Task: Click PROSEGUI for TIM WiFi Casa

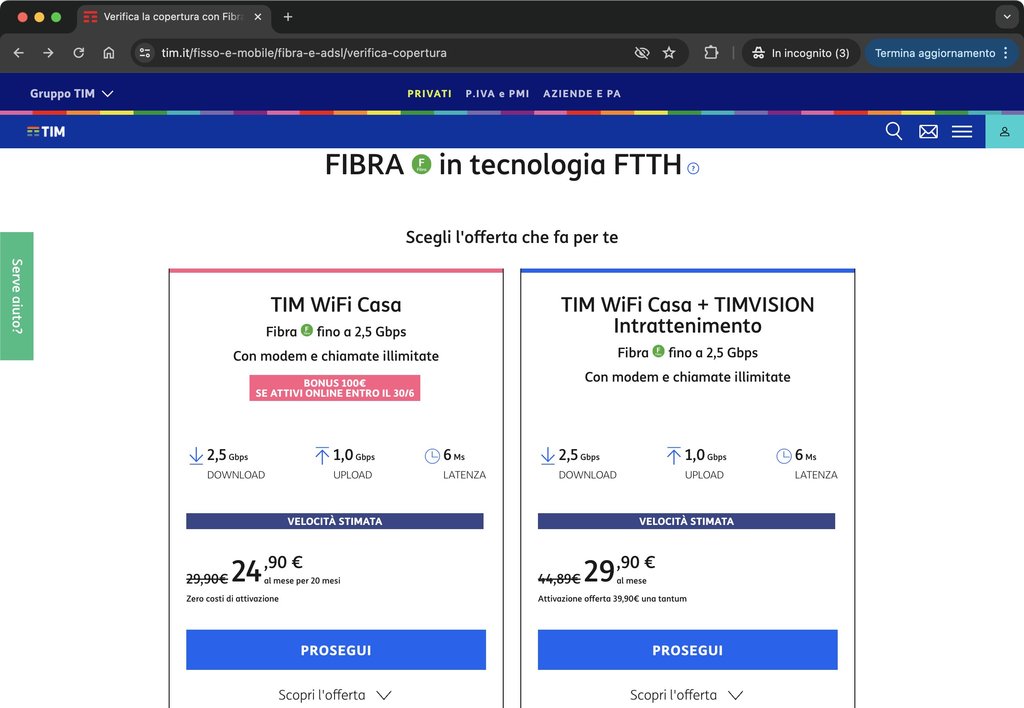Action: [x=336, y=650]
